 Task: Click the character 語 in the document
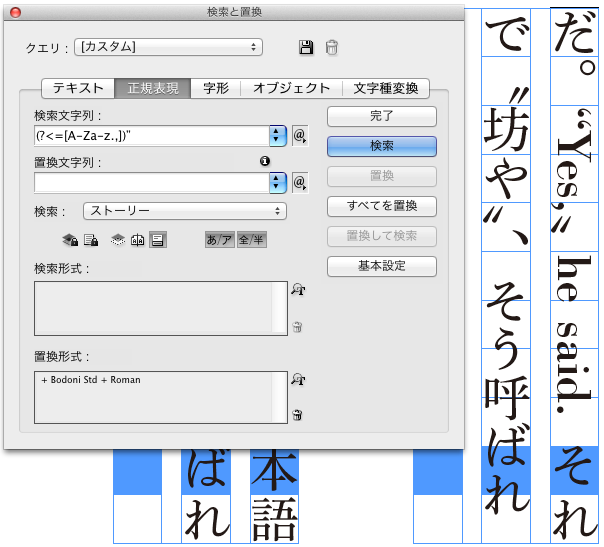point(275,519)
